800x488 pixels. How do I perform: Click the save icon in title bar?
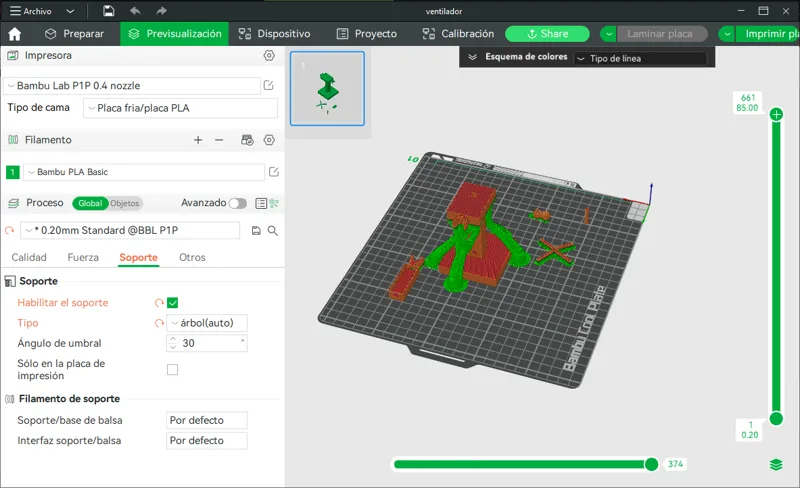(x=109, y=11)
